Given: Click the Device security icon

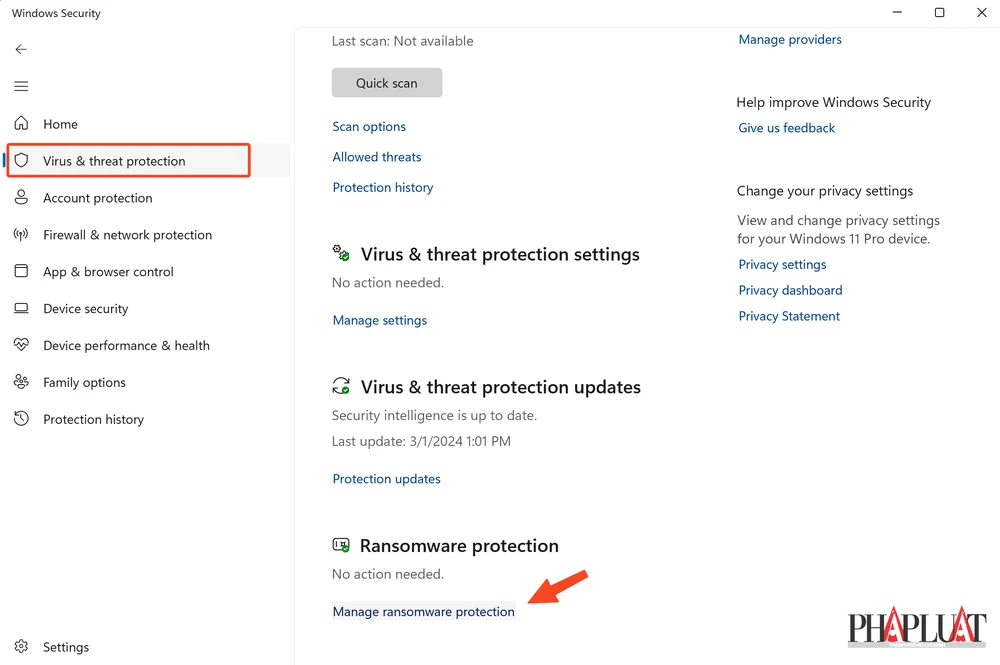Looking at the screenshot, I should click(x=21, y=309).
